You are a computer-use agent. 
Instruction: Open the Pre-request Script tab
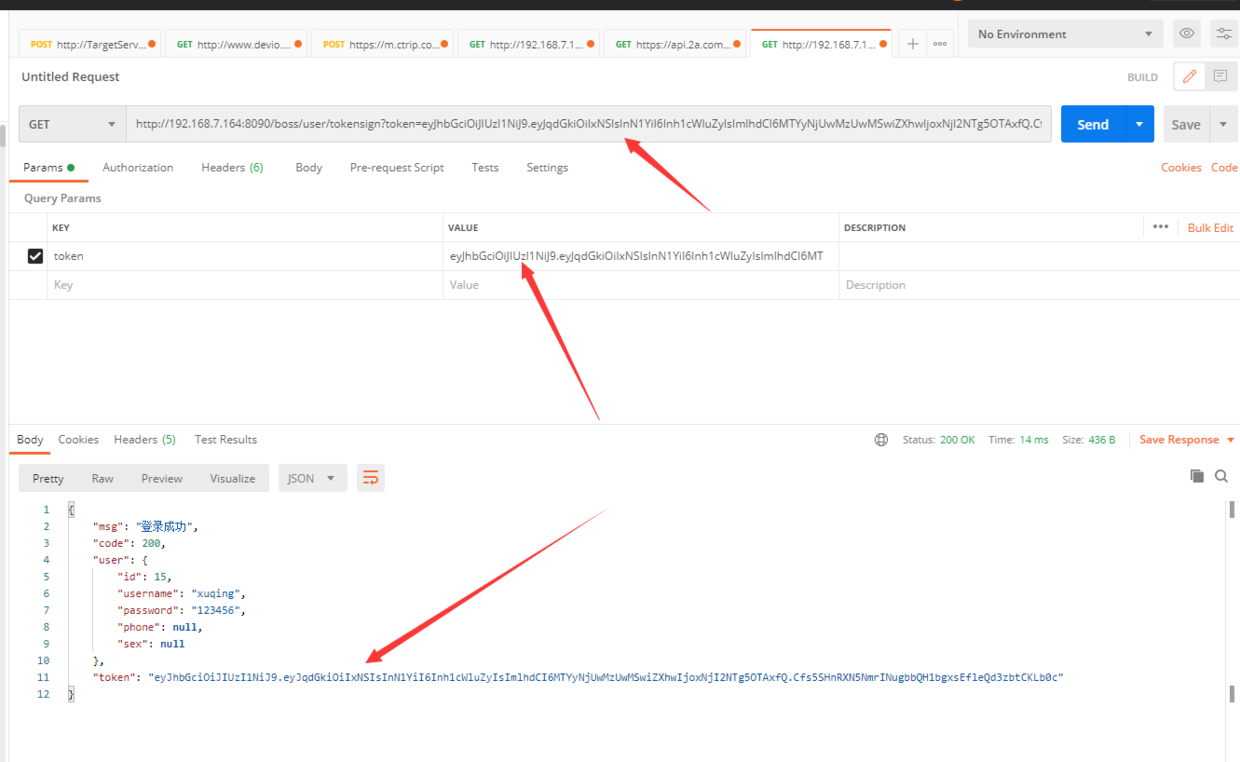[x=397, y=168]
